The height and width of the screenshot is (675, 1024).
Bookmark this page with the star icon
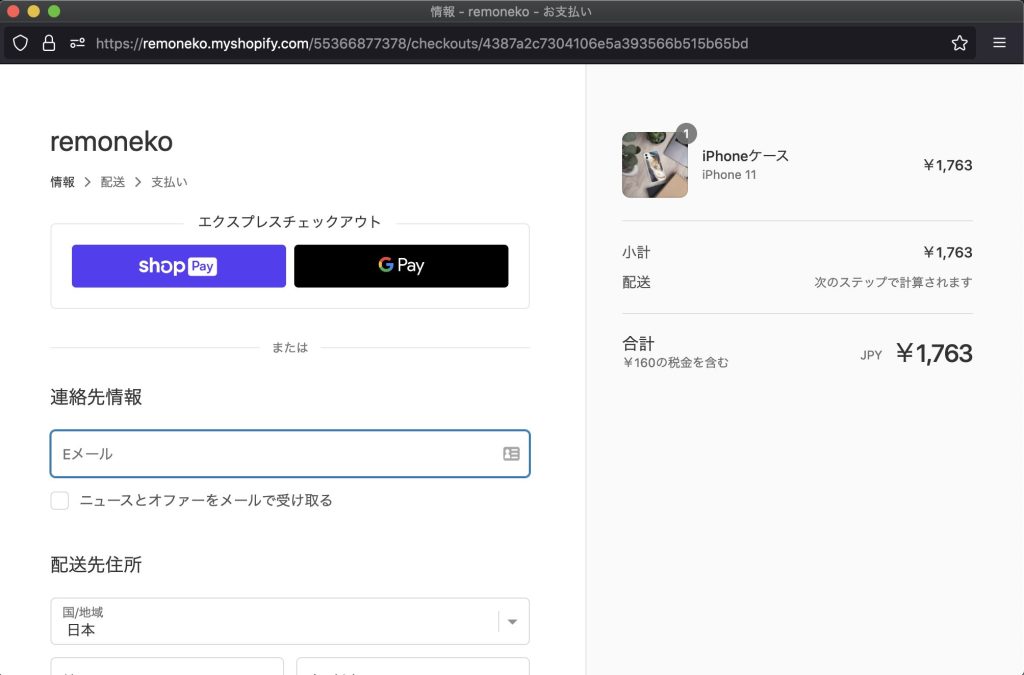(959, 43)
